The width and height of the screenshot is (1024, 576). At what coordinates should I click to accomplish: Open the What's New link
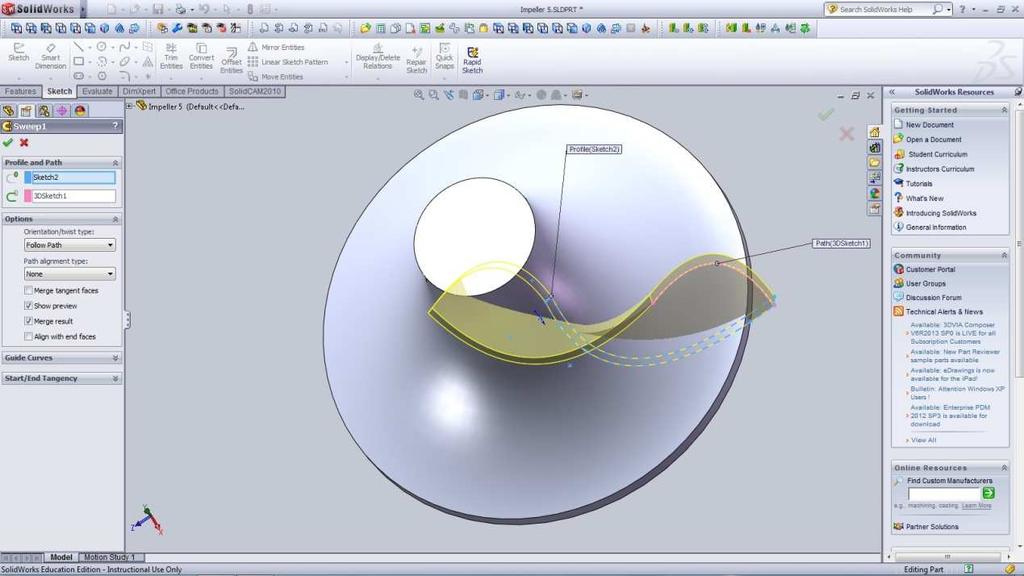coord(924,198)
